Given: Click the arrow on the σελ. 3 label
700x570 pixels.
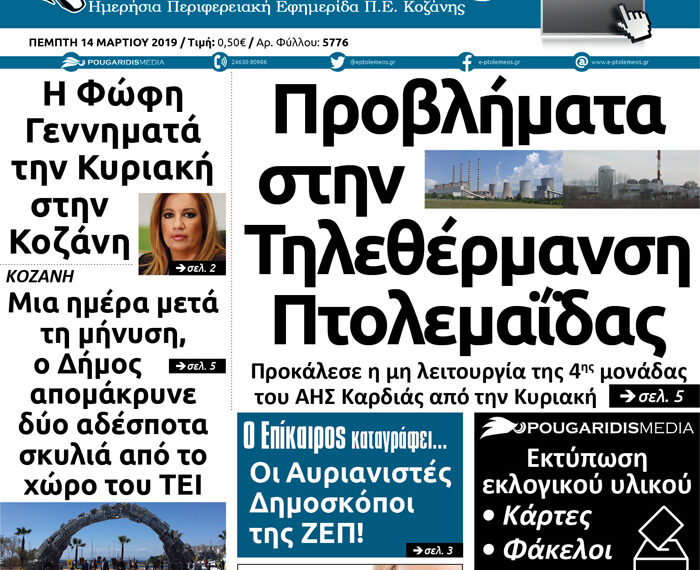Looking at the screenshot, I should [418, 550].
